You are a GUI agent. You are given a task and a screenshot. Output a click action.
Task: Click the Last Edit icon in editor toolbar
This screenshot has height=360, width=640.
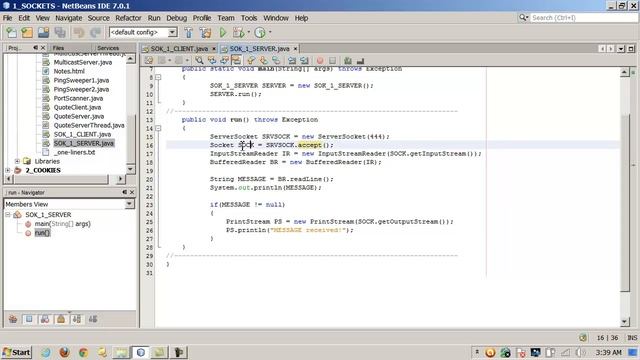(x=149, y=61)
